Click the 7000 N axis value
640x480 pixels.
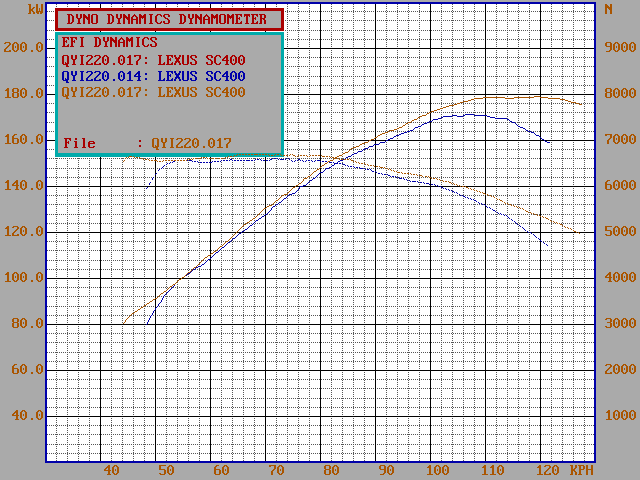pyautogui.click(x=620, y=139)
